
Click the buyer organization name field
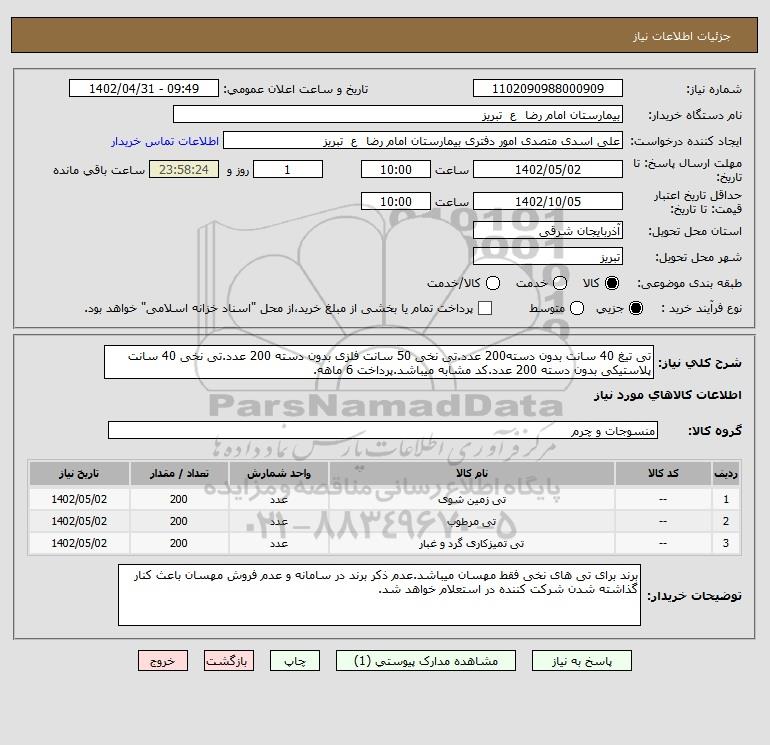point(398,115)
